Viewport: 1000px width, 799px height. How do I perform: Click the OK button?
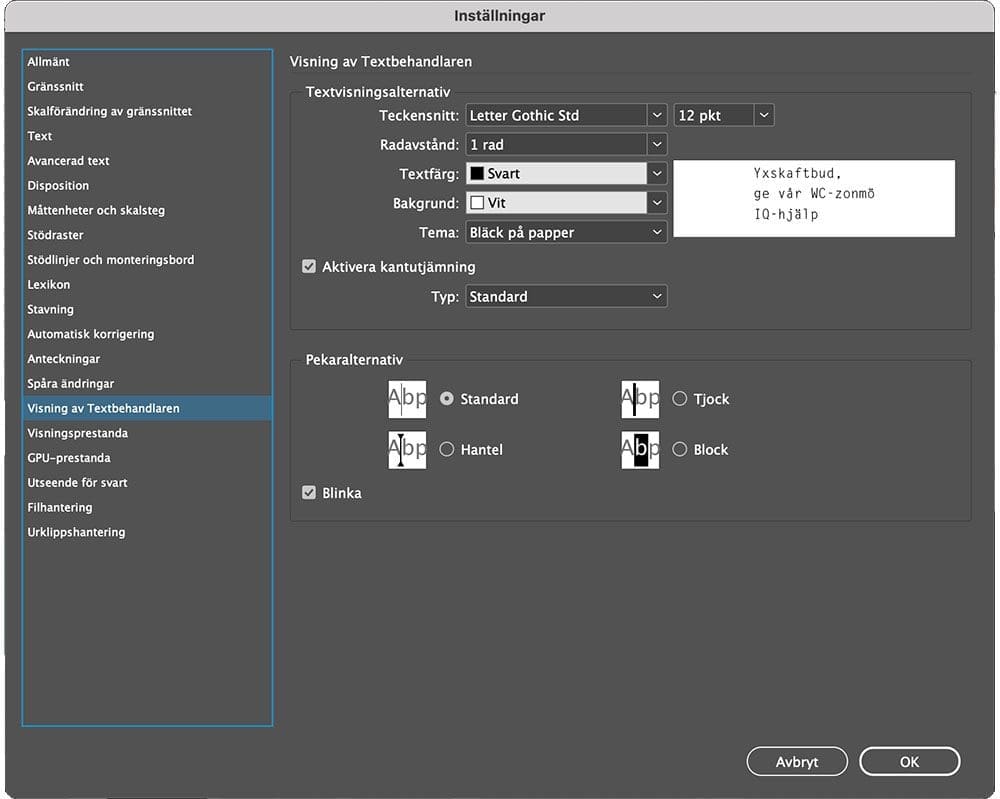pyautogui.click(x=909, y=761)
